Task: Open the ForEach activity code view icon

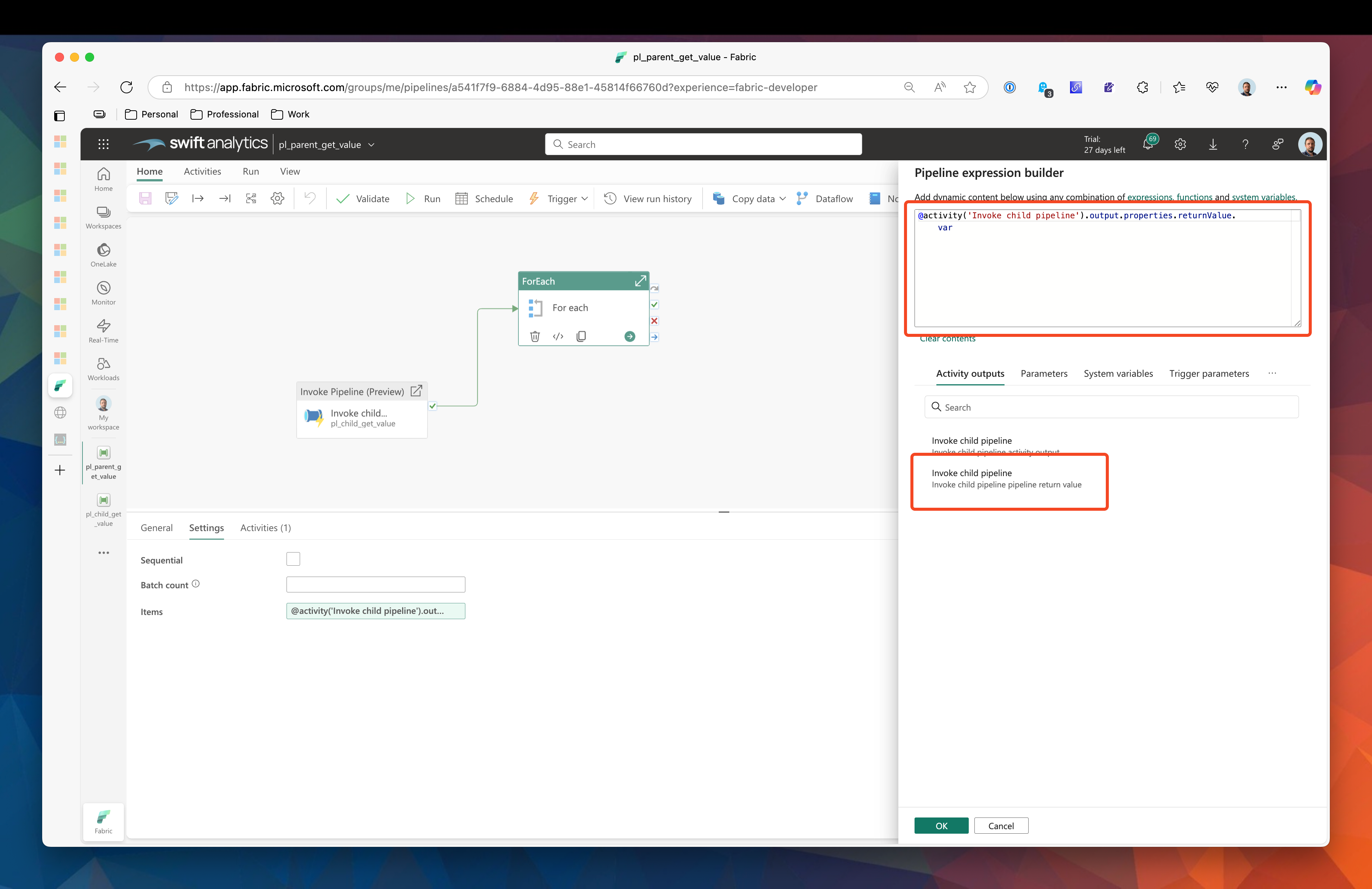Action: [x=558, y=336]
